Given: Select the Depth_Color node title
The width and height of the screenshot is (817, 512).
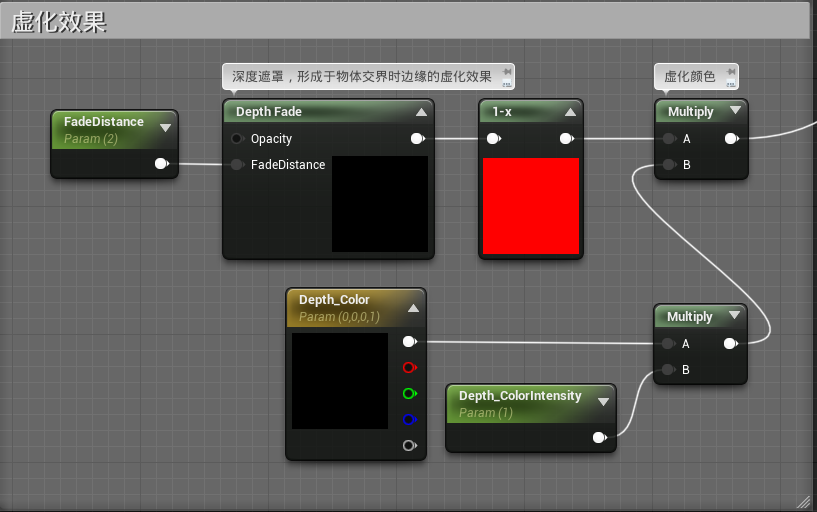Looking at the screenshot, I should 334,299.
